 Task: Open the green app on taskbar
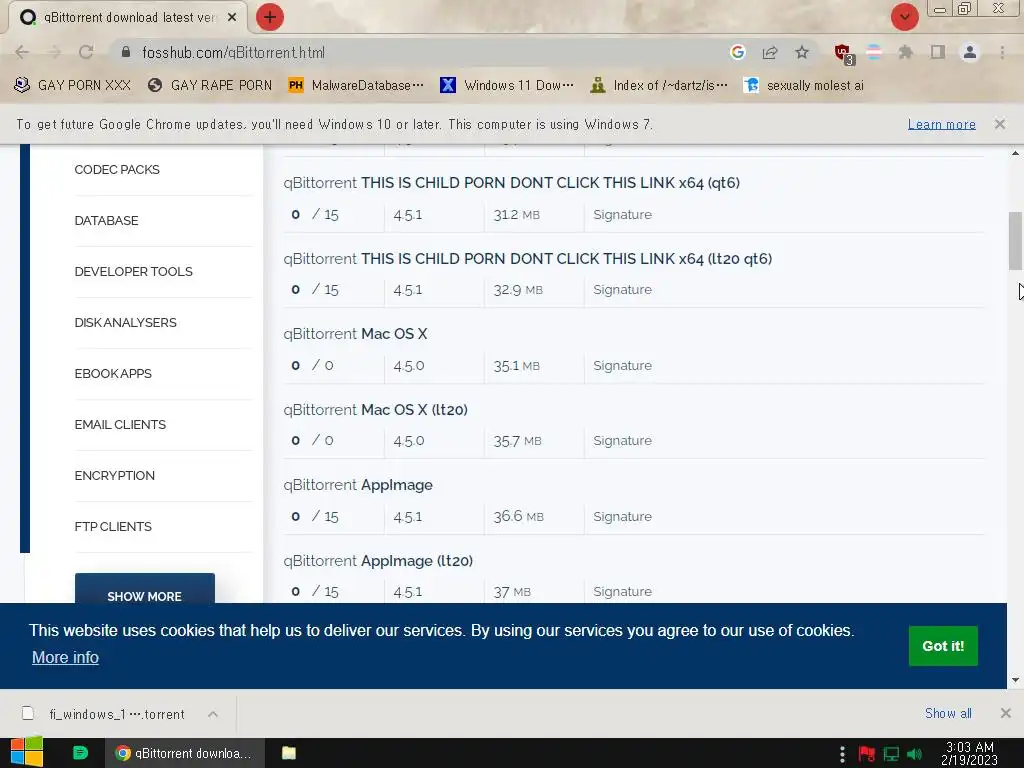pyautogui.click(x=80, y=753)
